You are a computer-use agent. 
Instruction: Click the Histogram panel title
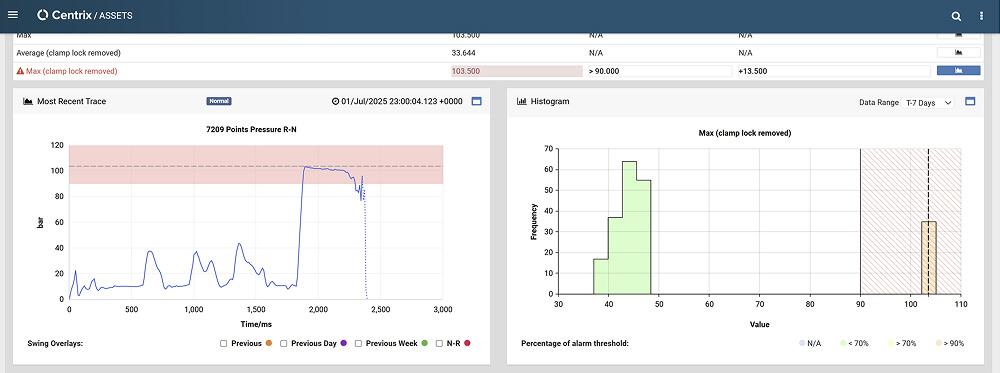point(550,101)
